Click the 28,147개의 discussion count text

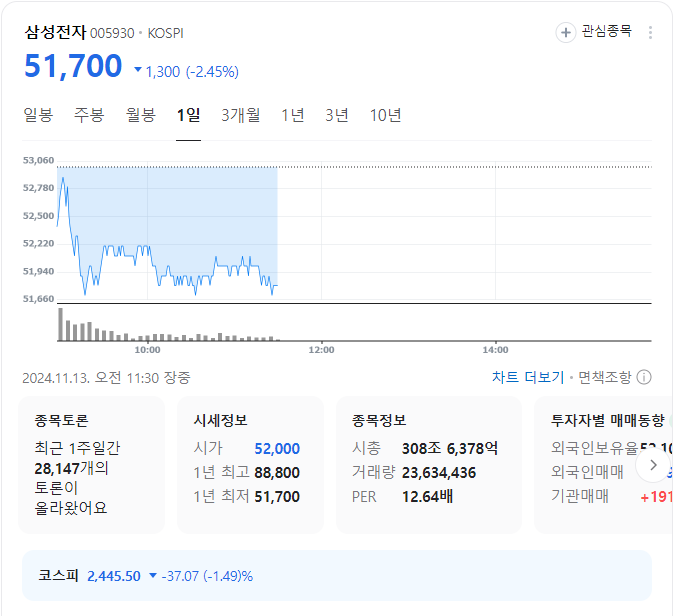[72, 468]
